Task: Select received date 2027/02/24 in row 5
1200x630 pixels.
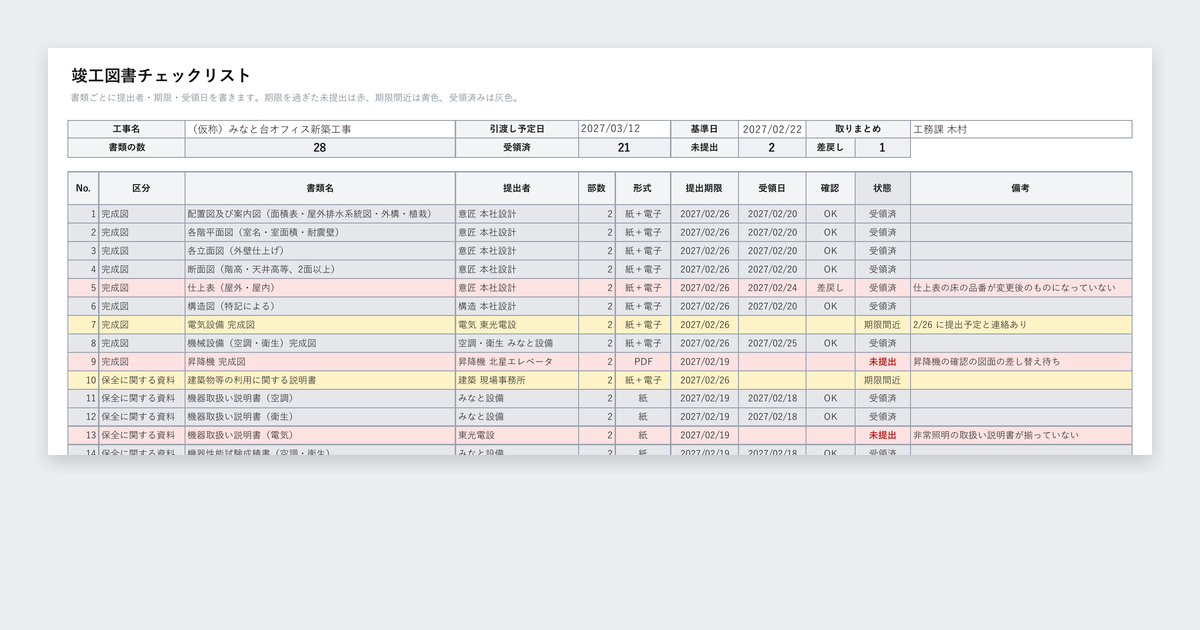Action: pos(772,288)
